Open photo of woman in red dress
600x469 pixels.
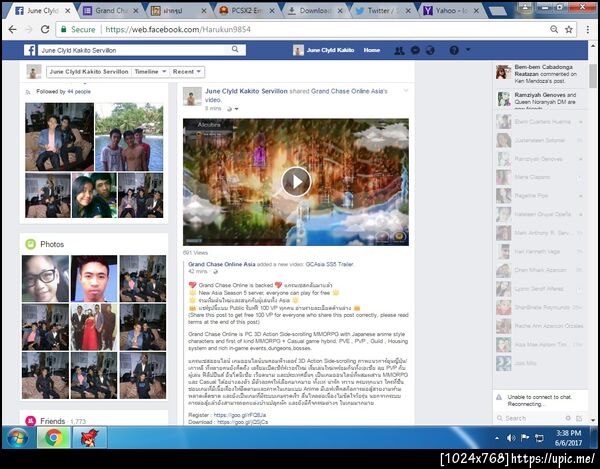coord(94,327)
